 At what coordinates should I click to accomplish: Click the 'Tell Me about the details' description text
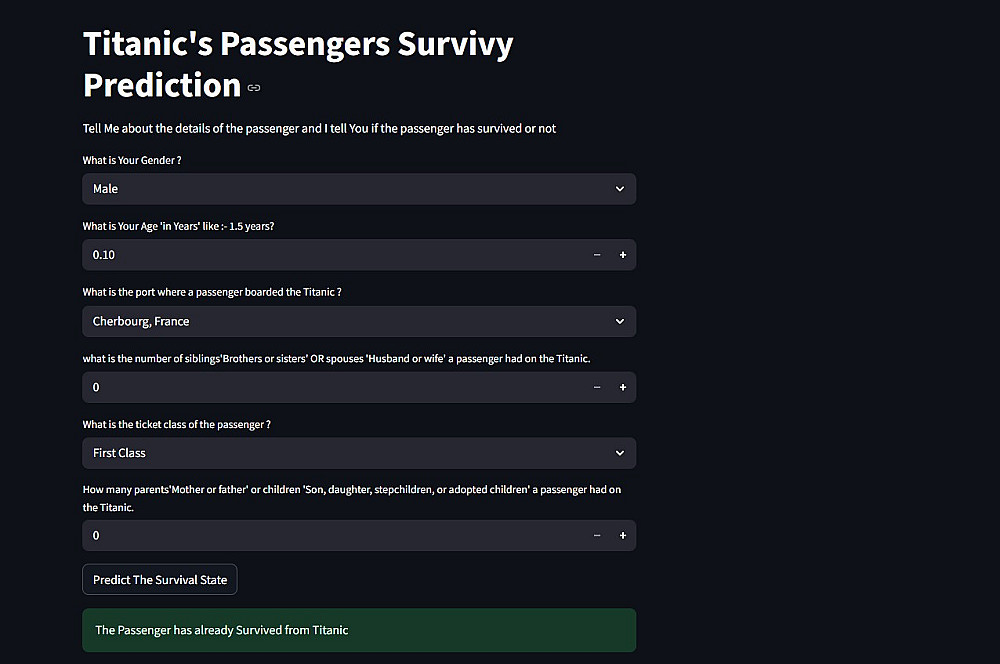(x=319, y=128)
